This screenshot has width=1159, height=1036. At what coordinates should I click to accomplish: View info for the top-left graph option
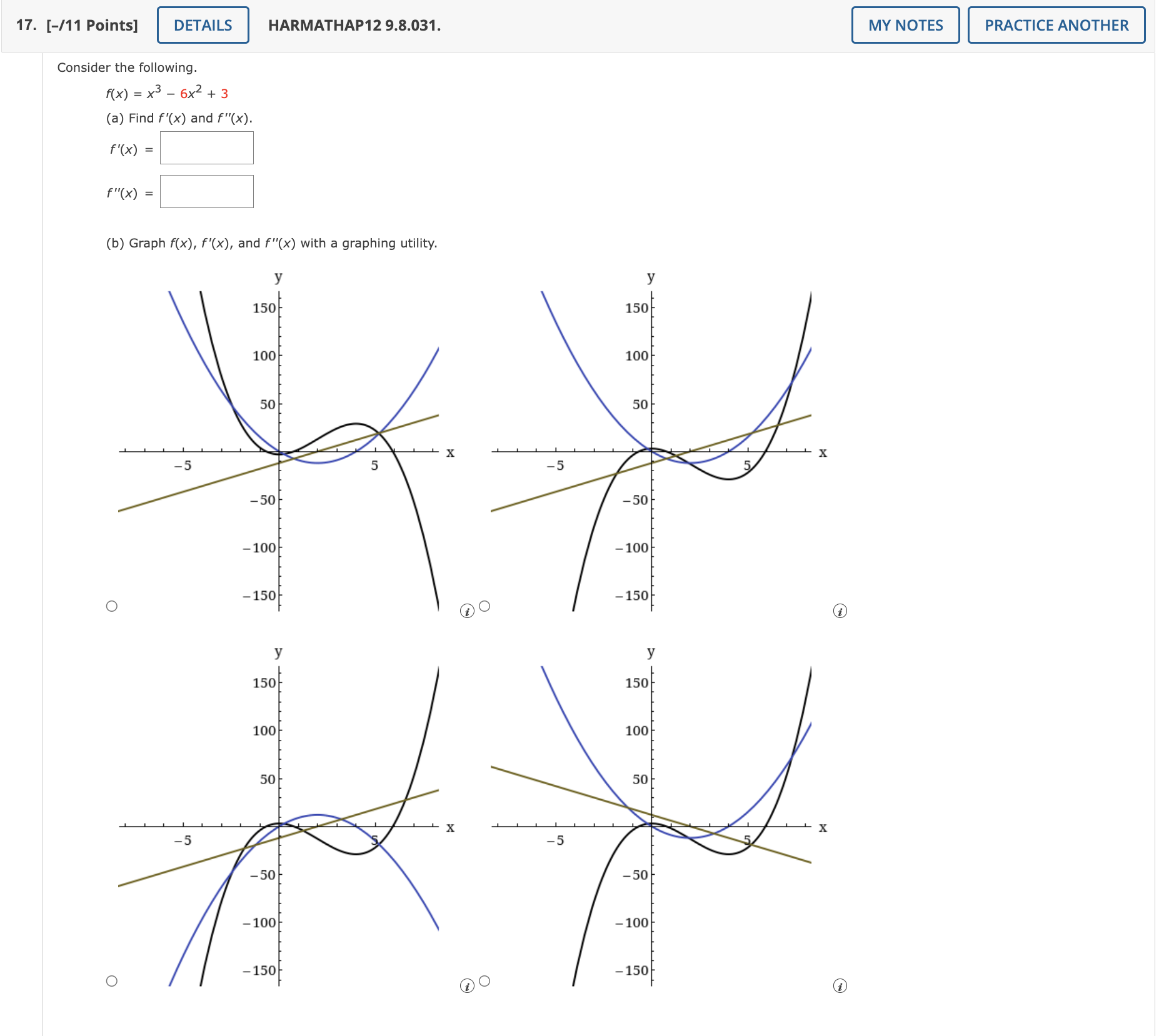coord(468,610)
